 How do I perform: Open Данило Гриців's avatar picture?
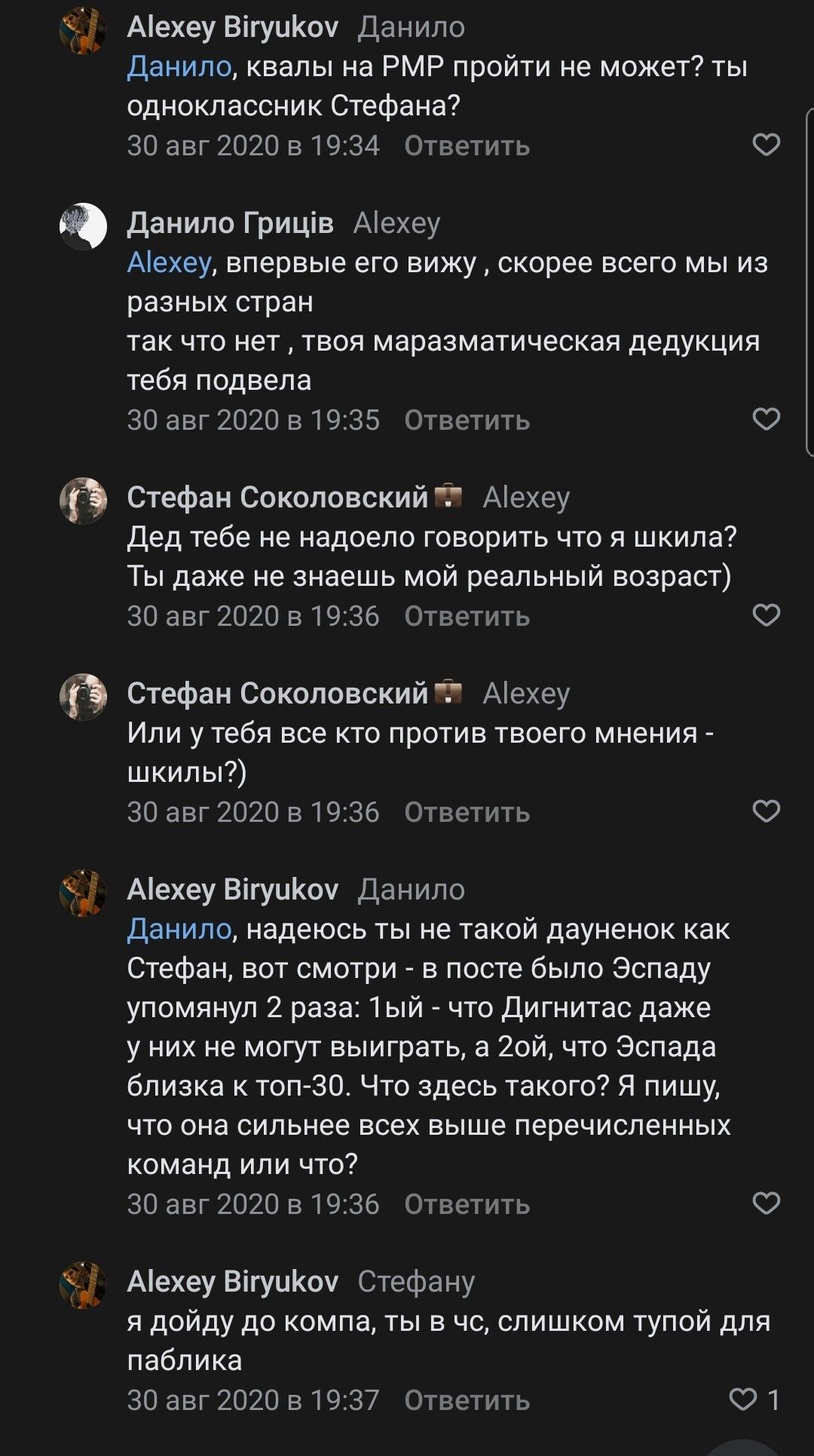point(83,226)
